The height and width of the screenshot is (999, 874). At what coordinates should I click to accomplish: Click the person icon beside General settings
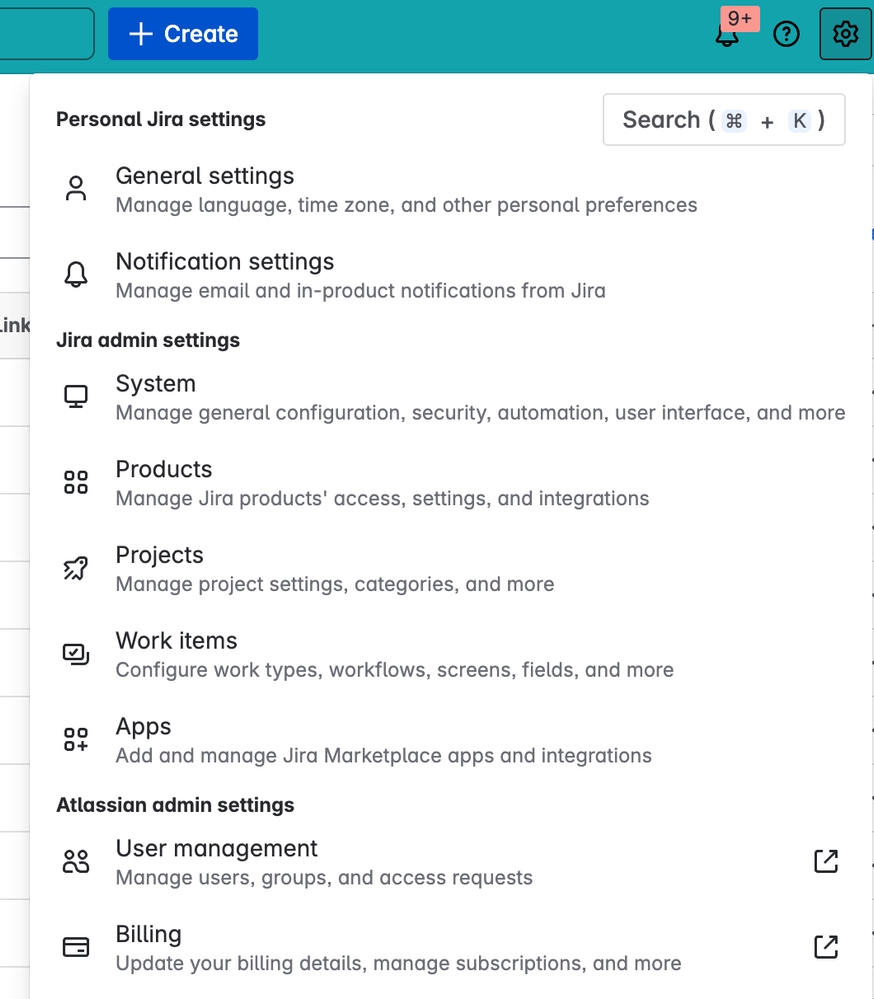tap(75, 187)
